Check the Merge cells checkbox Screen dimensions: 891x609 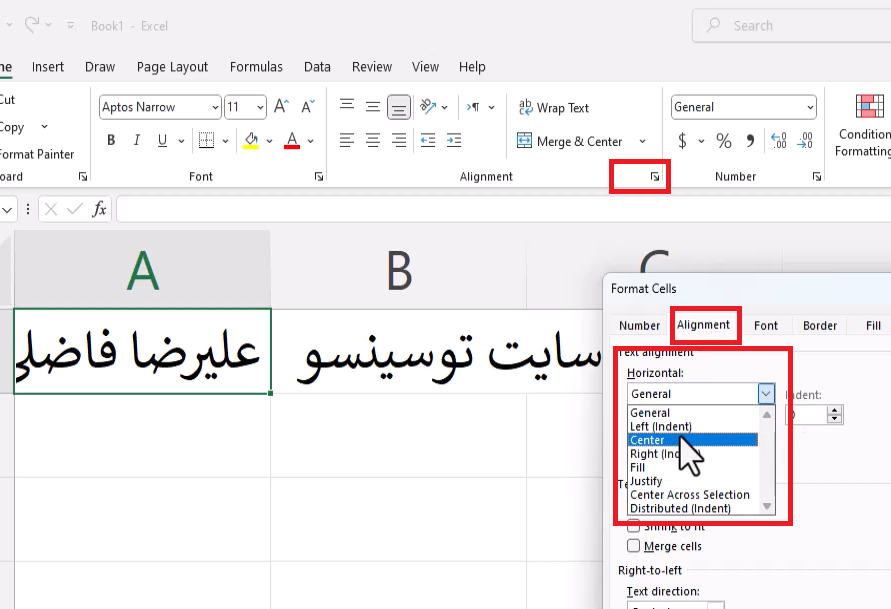click(x=633, y=546)
